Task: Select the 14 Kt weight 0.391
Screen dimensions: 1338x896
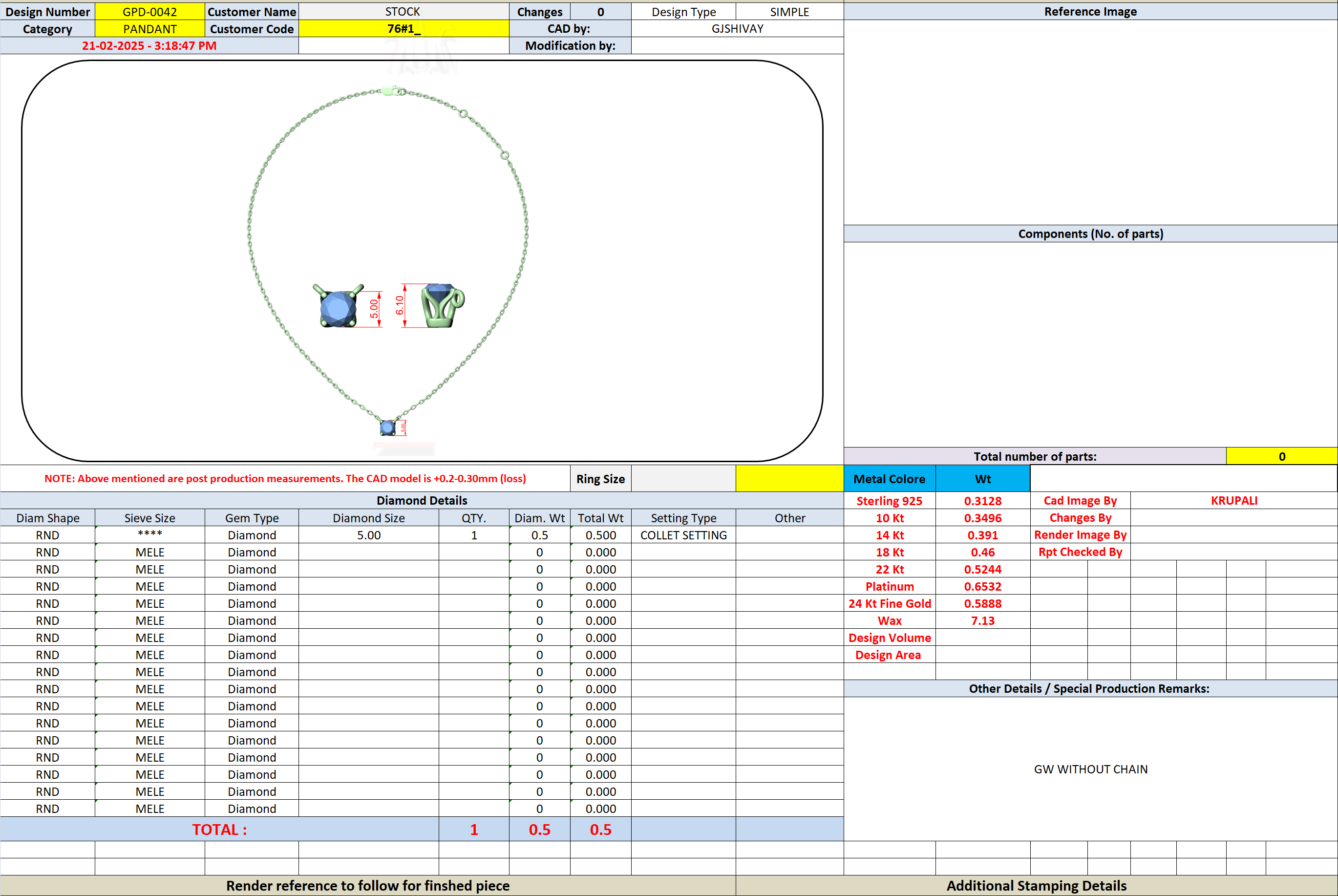Action: tap(983, 535)
